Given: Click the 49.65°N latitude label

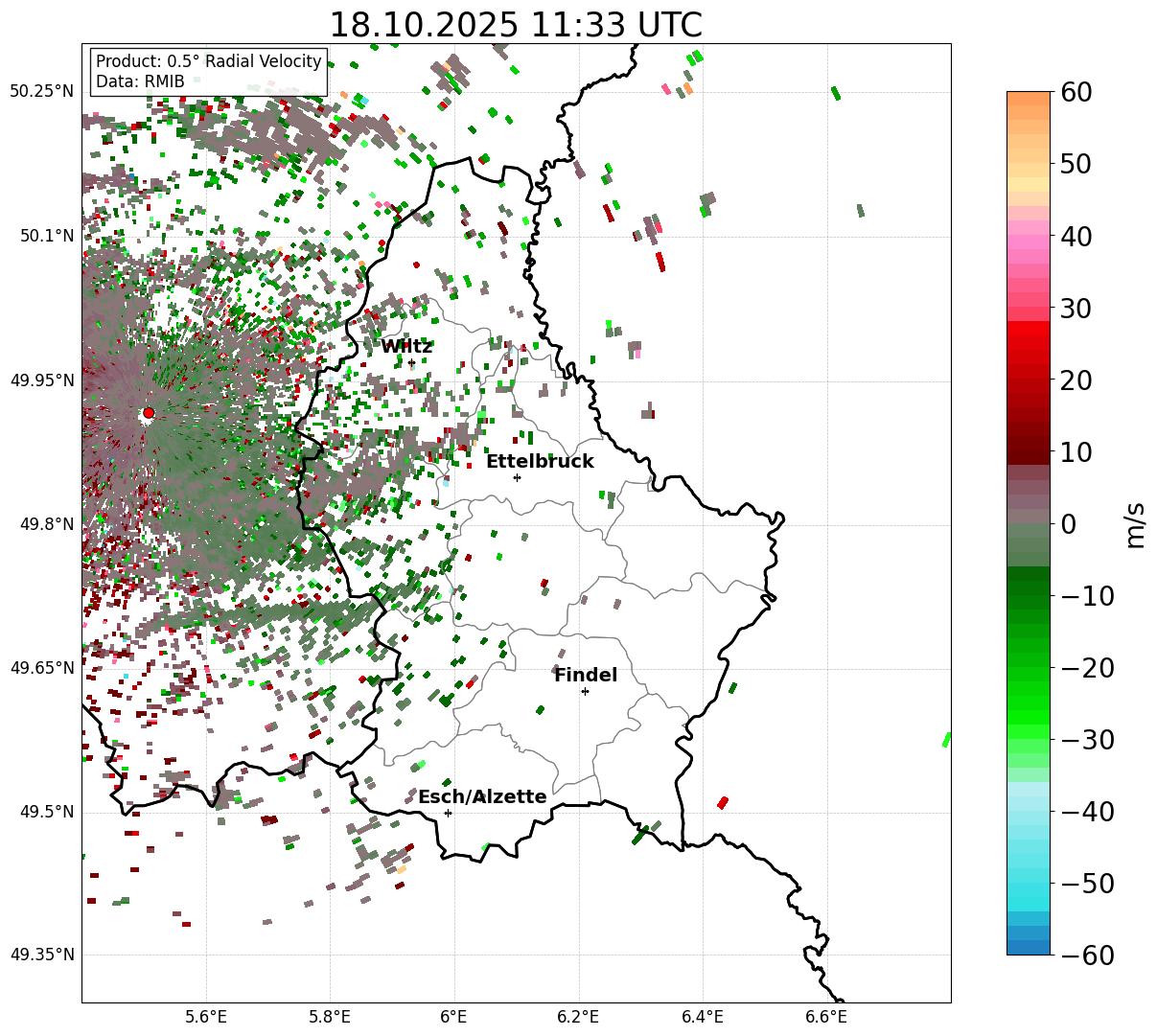Looking at the screenshot, I should pyautogui.click(x=41, y=668).
